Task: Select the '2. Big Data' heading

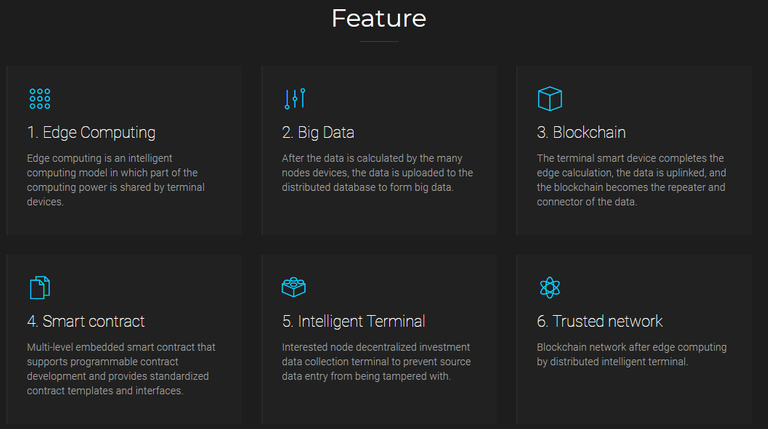Action: (318, 133)
